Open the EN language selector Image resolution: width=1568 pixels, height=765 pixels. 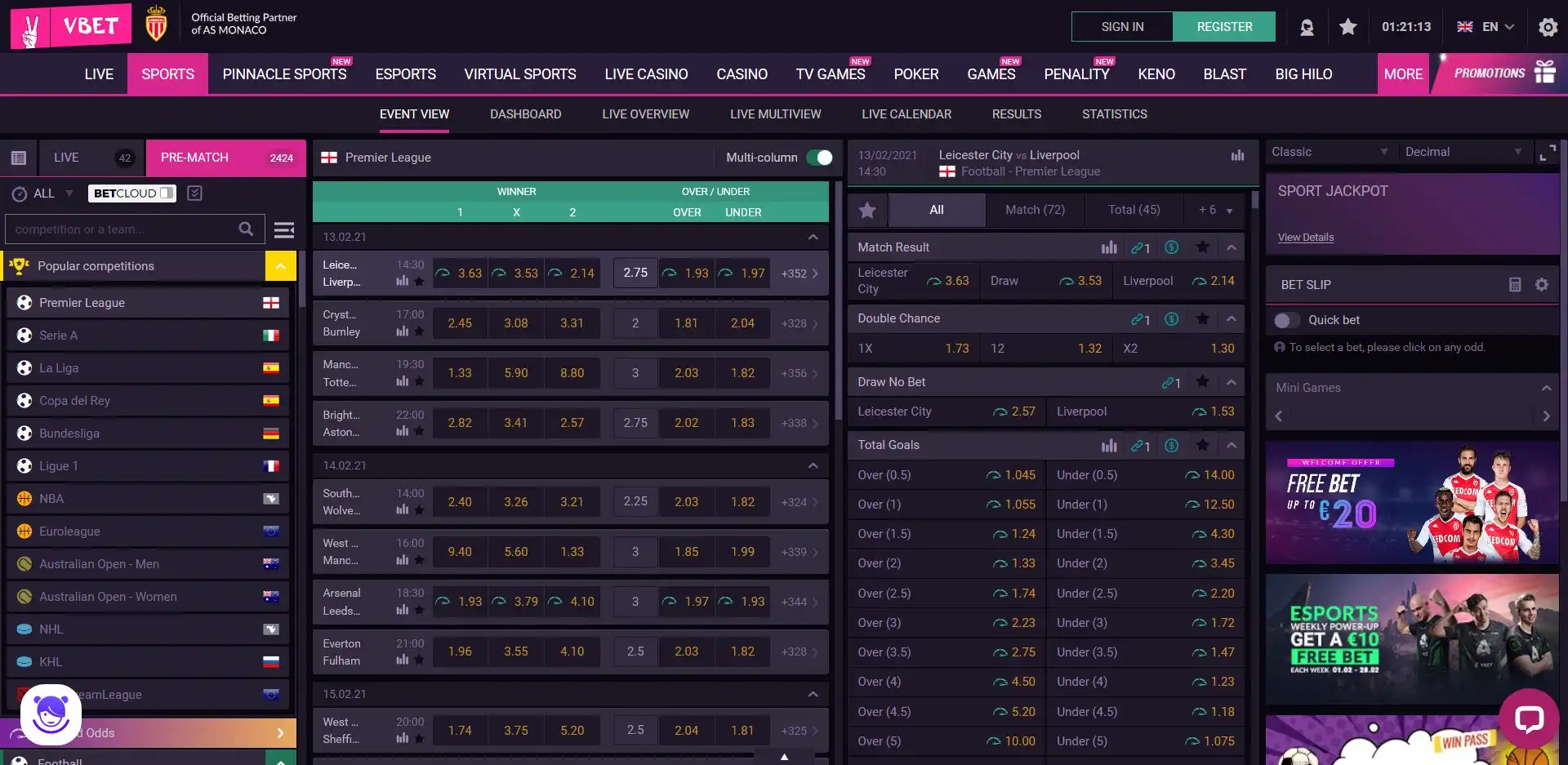1486,27
